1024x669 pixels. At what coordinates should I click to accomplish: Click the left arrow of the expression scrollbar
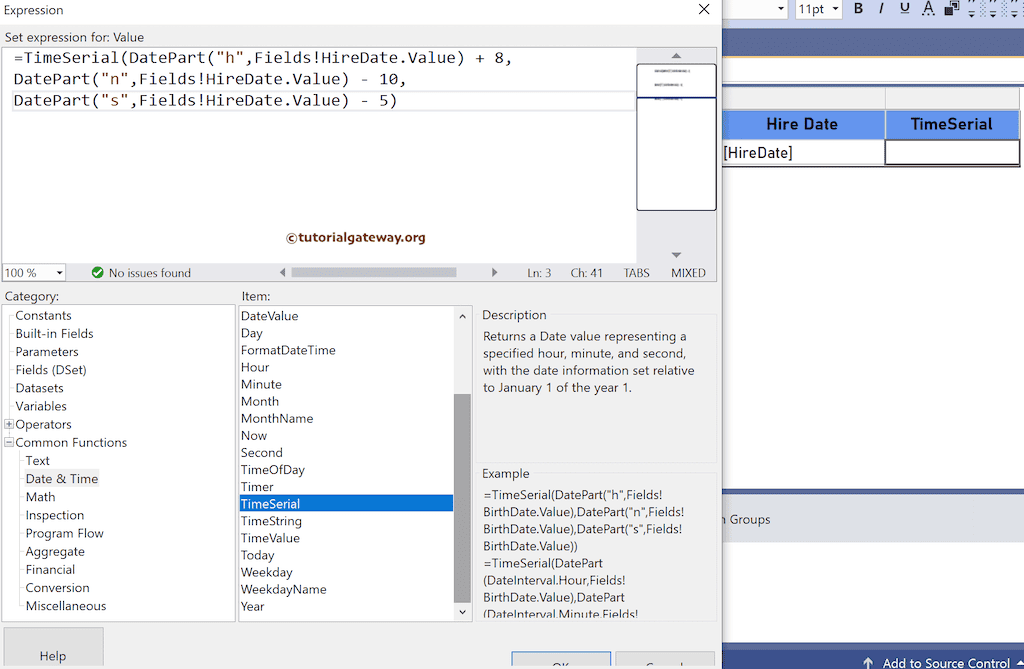tap(283, 271)
